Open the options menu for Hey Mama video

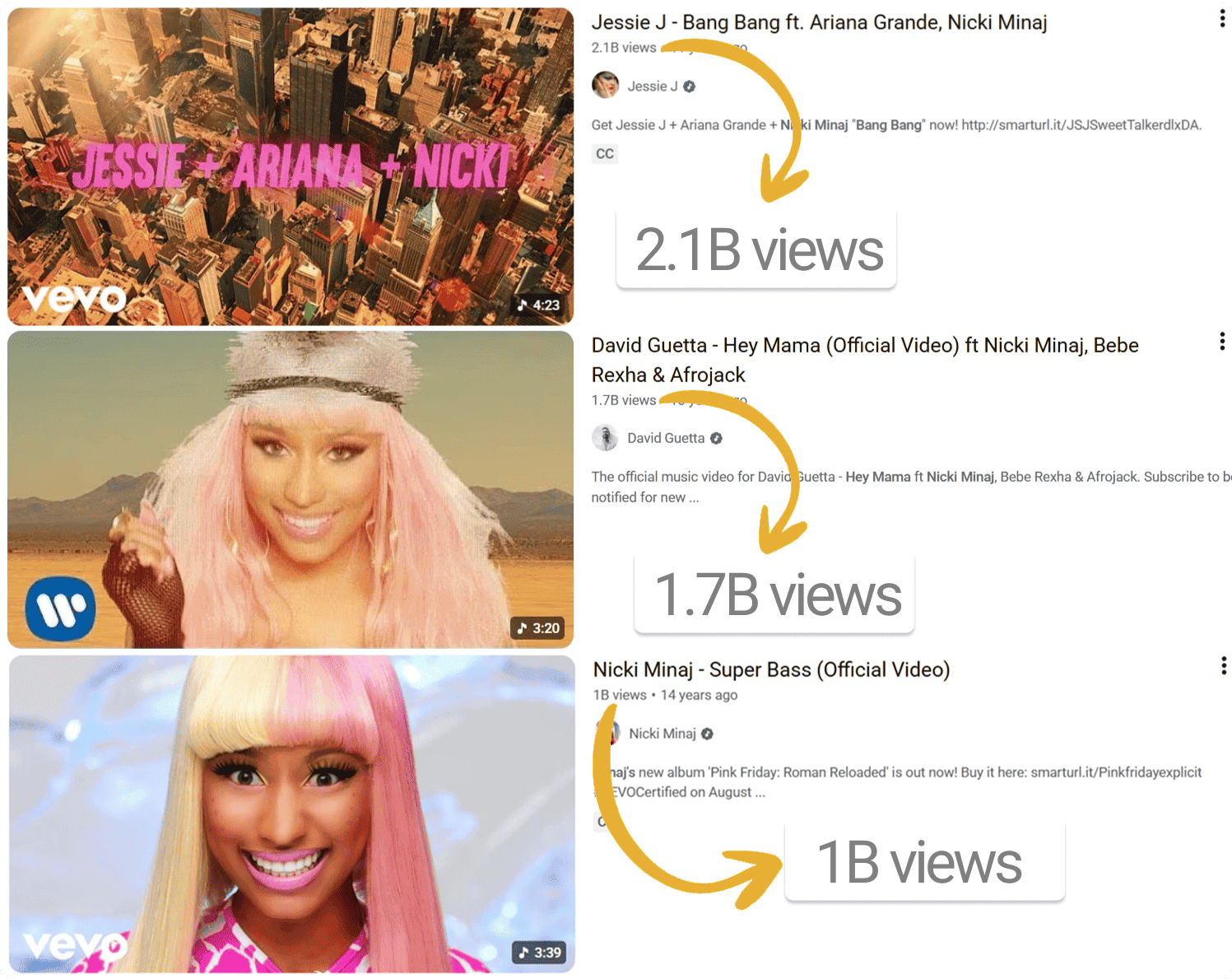pos(1222,341)
